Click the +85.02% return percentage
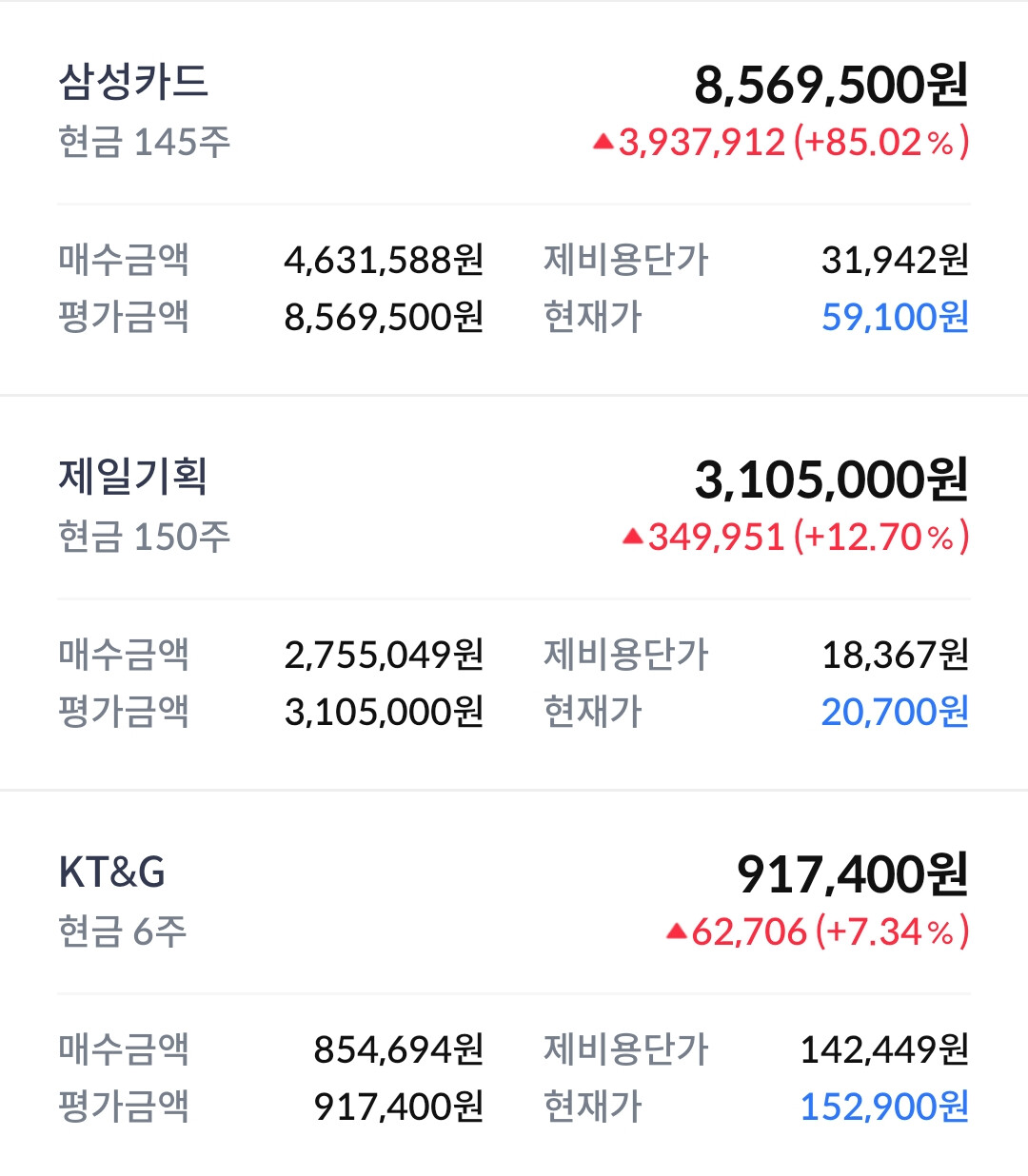The width and height of the screenshot is (1028, 1176). pyautogui.click(x=881, y=143)
